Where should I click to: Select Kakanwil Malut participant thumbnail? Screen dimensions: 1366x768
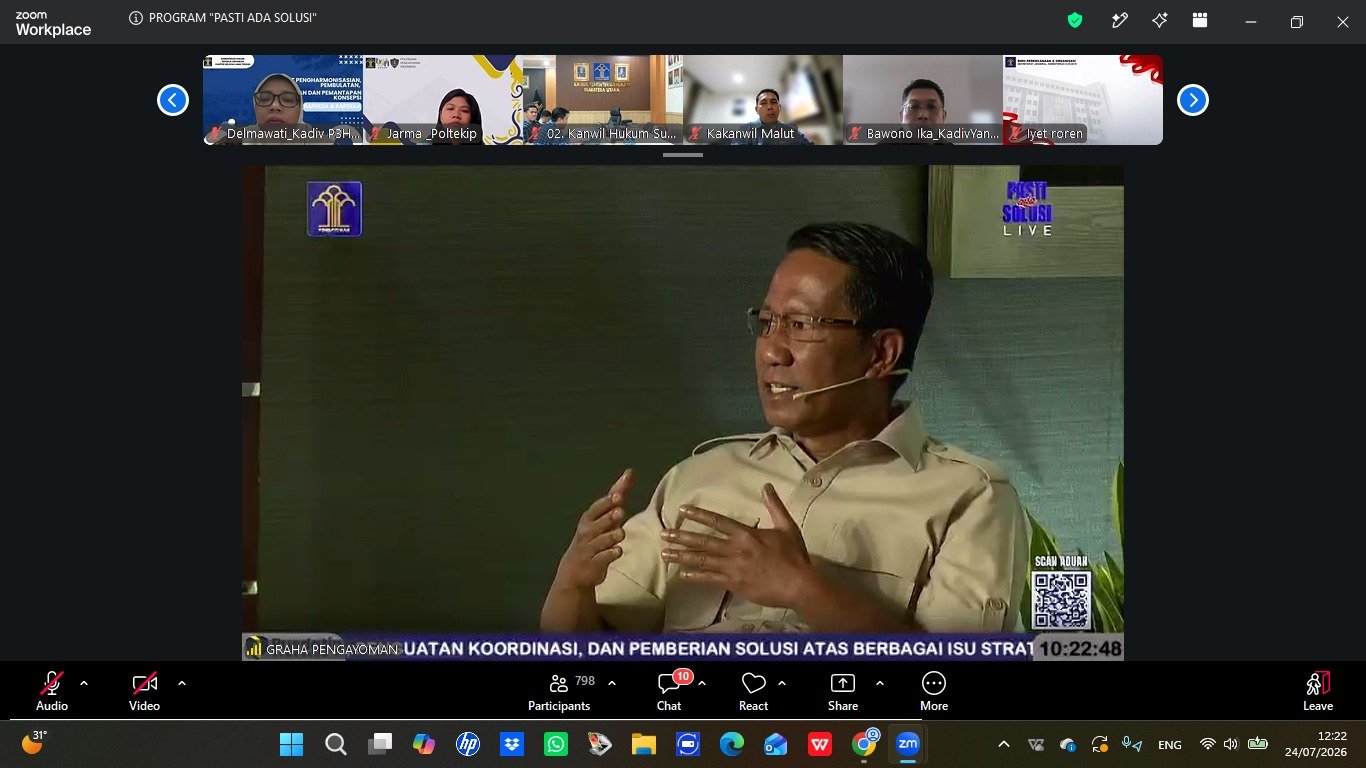(x=763, y=100)
